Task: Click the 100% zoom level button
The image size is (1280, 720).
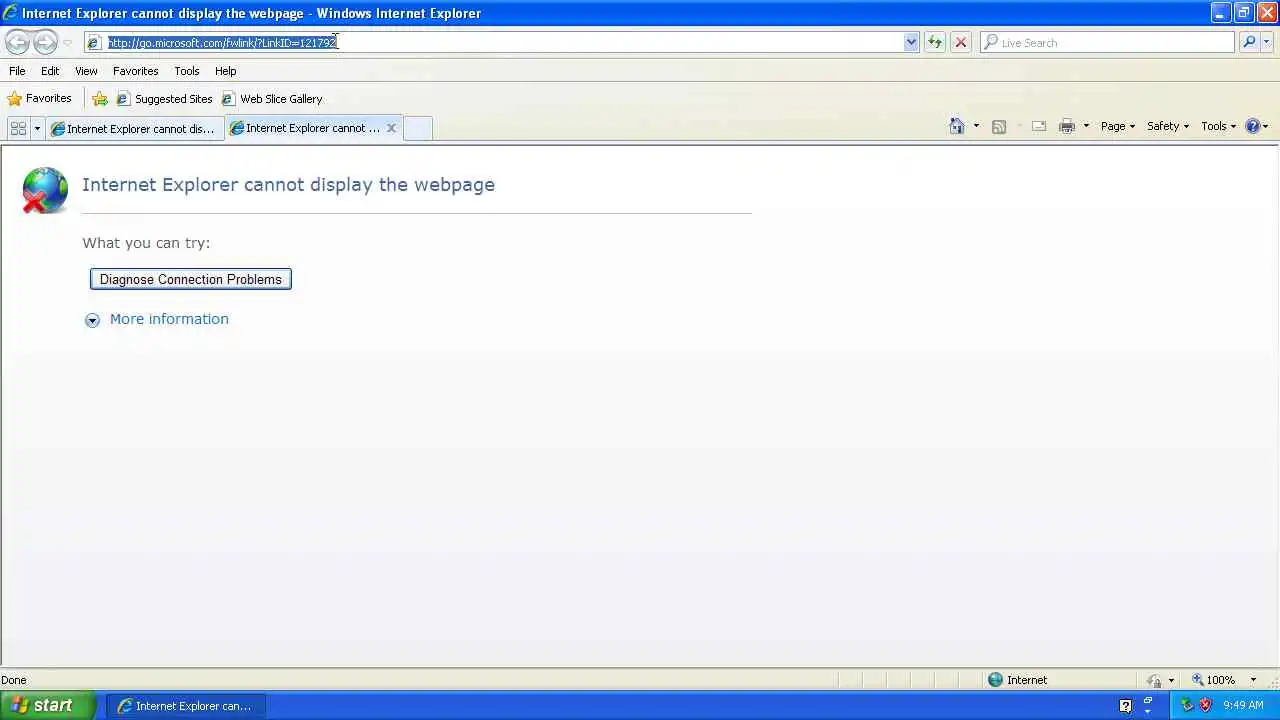Action: [x=1214, y=680]
